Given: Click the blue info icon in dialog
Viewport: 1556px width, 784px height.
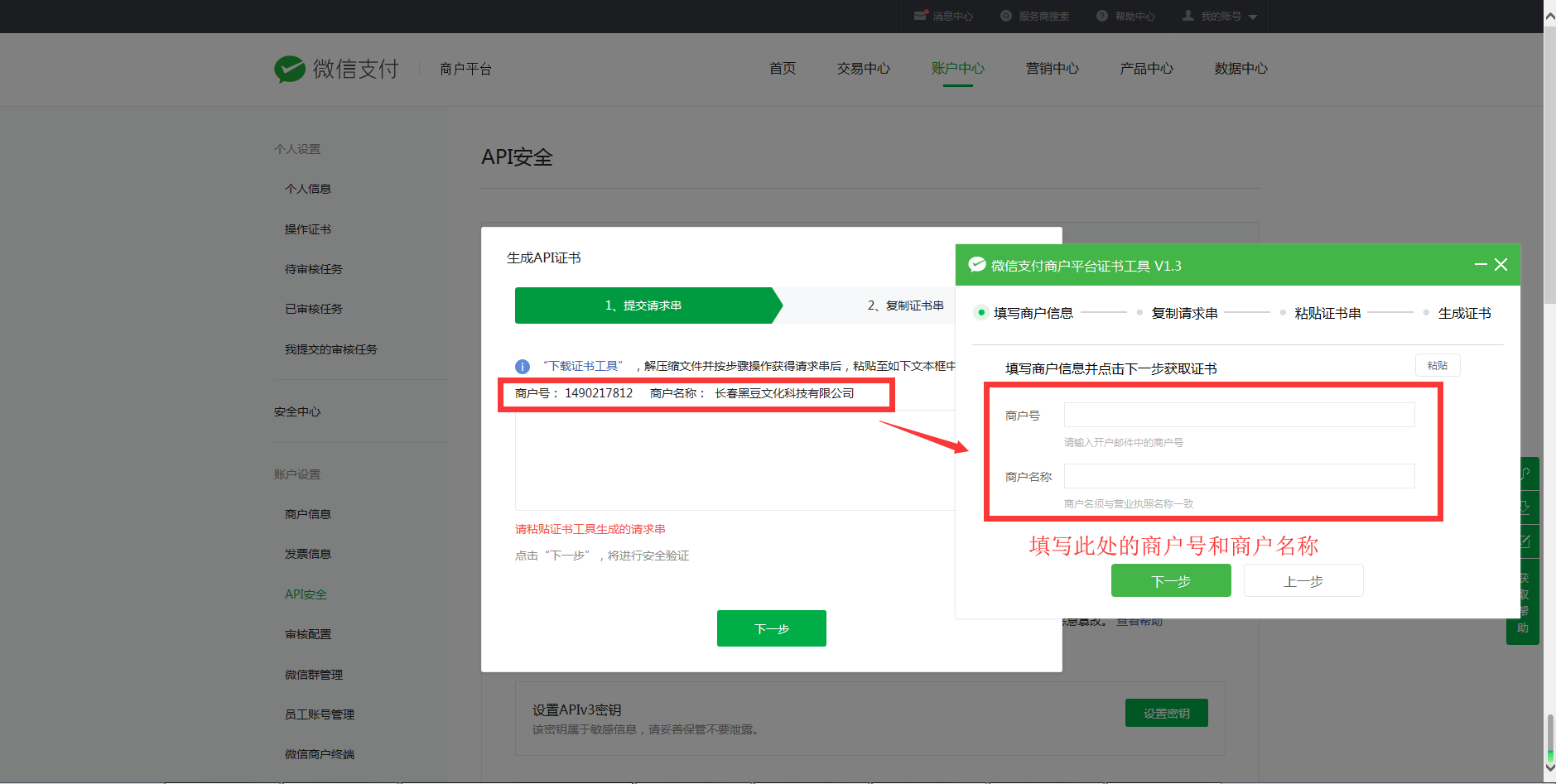Looking at the screenshot, I should coord(523,366).
